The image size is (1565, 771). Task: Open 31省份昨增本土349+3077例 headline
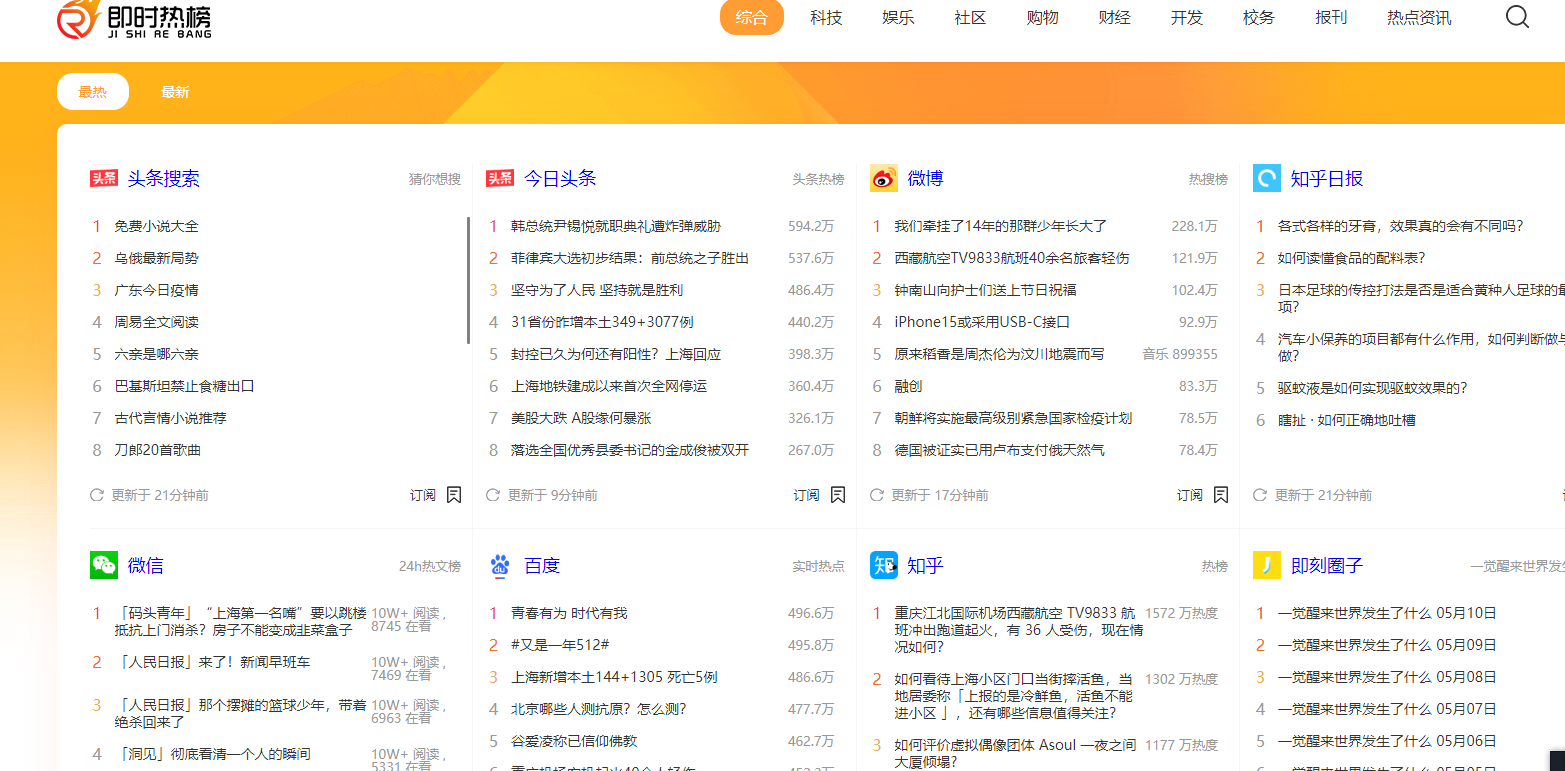pos(602,322)
